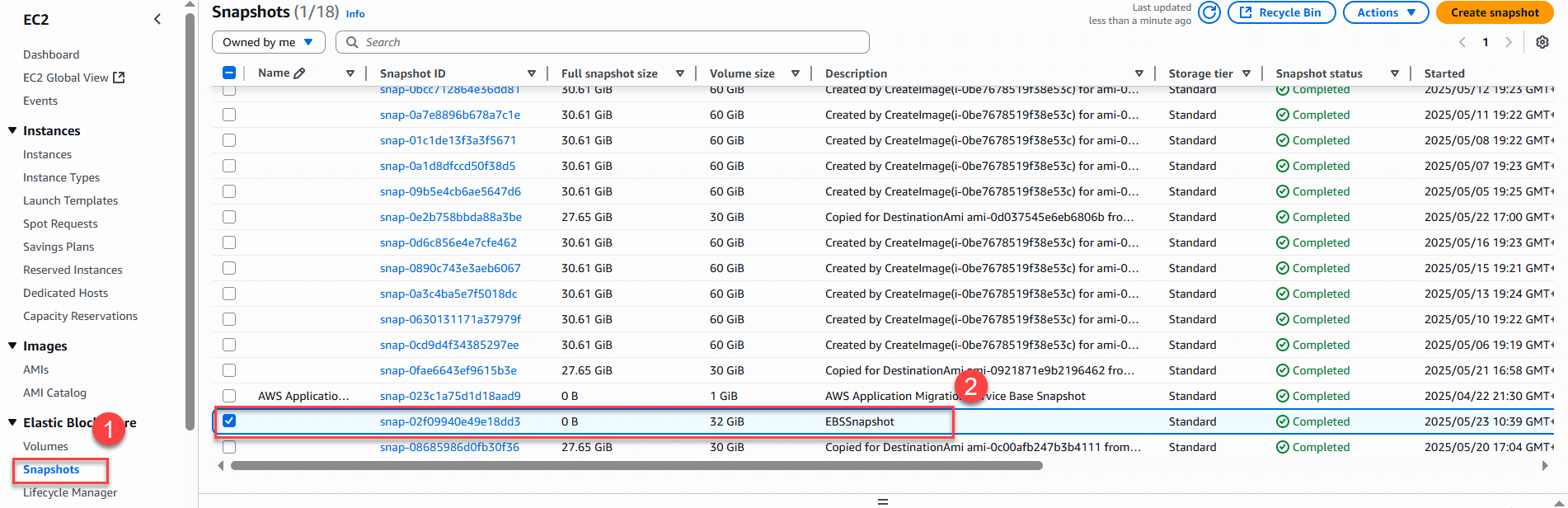Image resolution: width=1568 pixels, height=508 pixels.
Task: Click the edit pencil icon beside Name
Action: (299, 73)
